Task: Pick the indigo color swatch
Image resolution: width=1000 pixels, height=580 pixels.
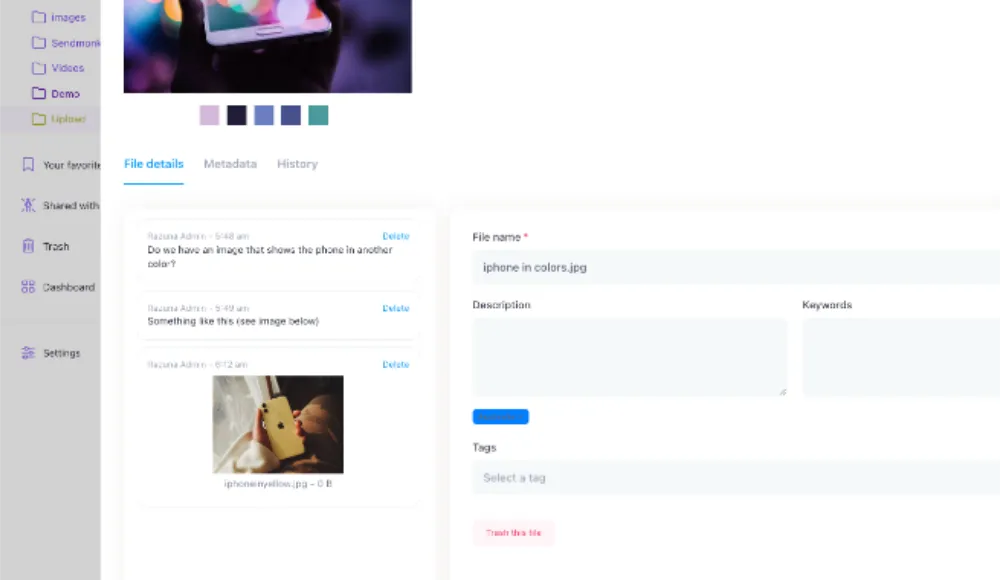Action: coord(291,115)
